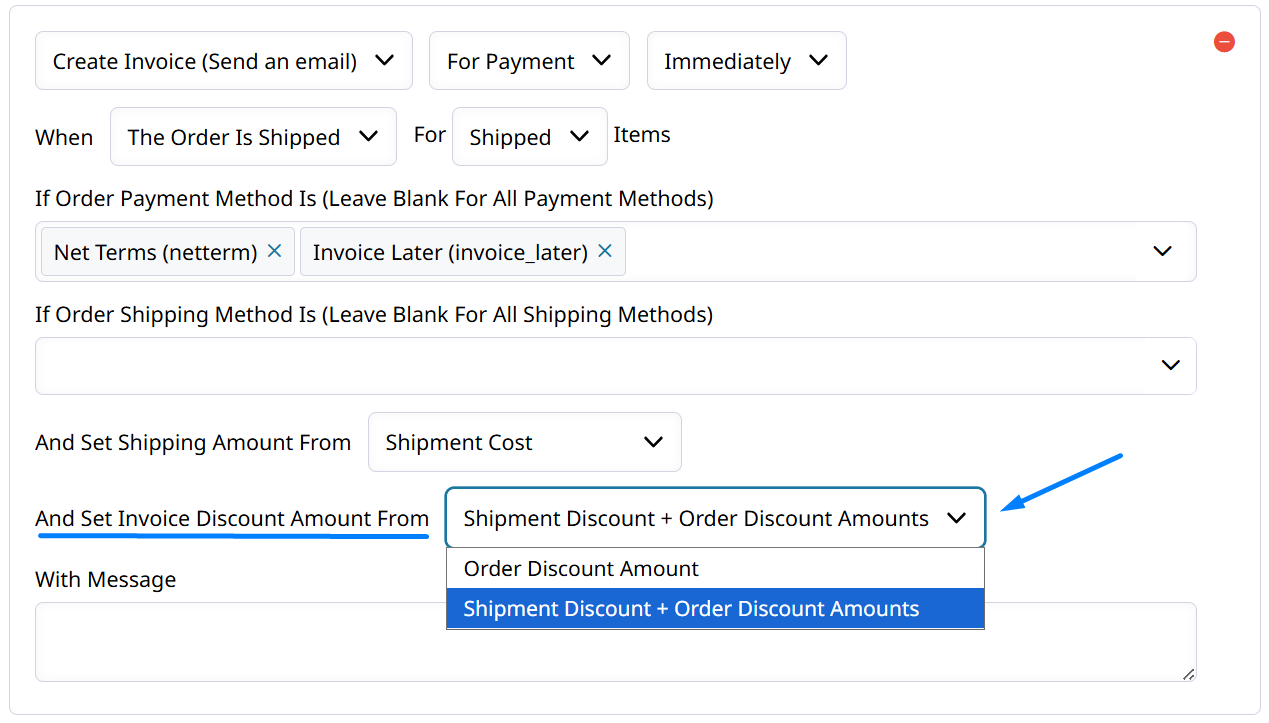Open the Shipment Cost dropdown
This screenshot has height=723, width=1269.
click(524, 442)
